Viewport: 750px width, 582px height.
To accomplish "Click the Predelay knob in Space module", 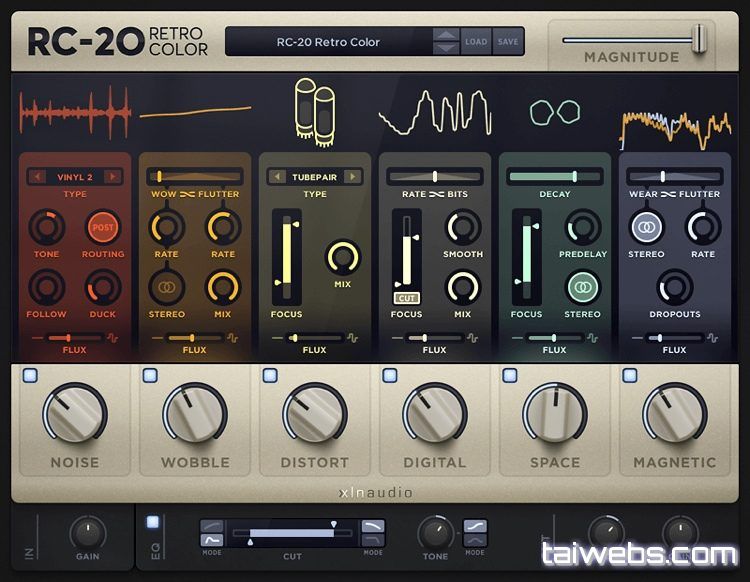I will (x=582, y=228).
